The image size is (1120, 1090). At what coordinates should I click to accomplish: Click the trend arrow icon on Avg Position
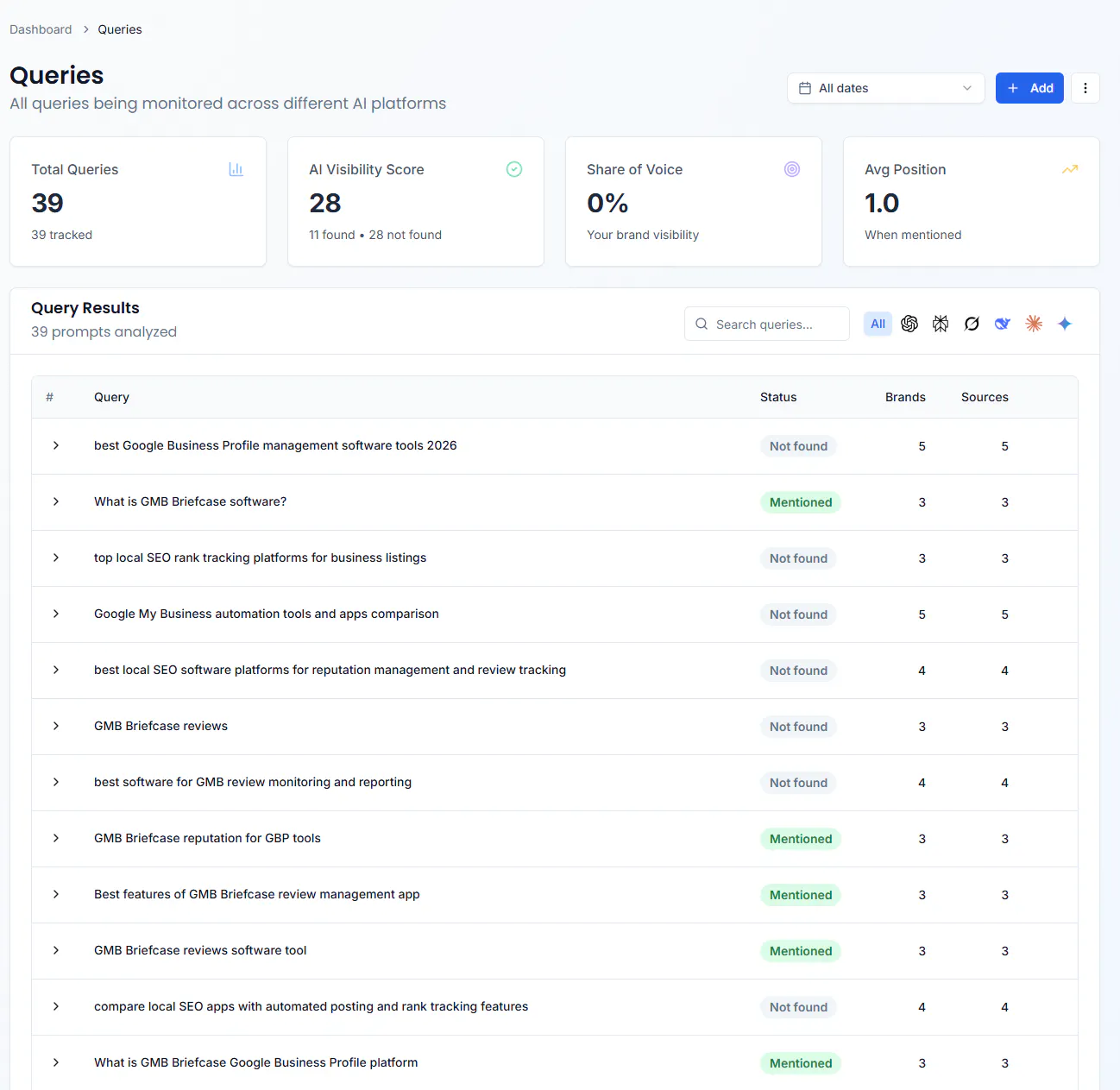(x=1070, y=169)
